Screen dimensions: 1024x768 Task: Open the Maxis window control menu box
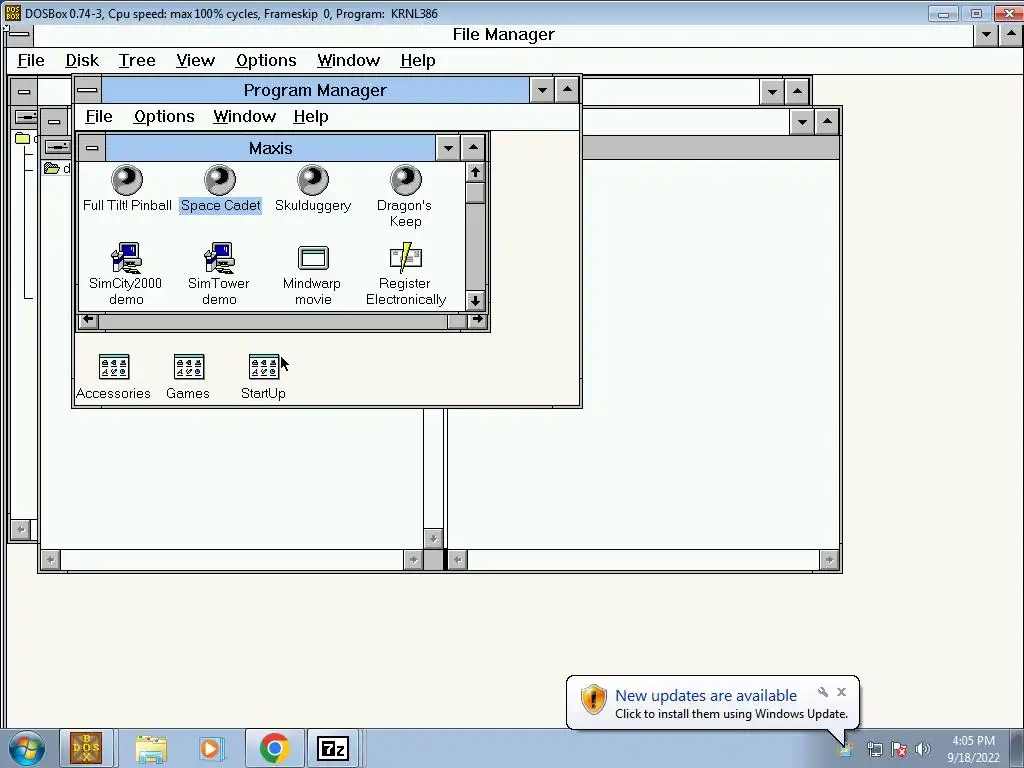click(x=92, y=148)
